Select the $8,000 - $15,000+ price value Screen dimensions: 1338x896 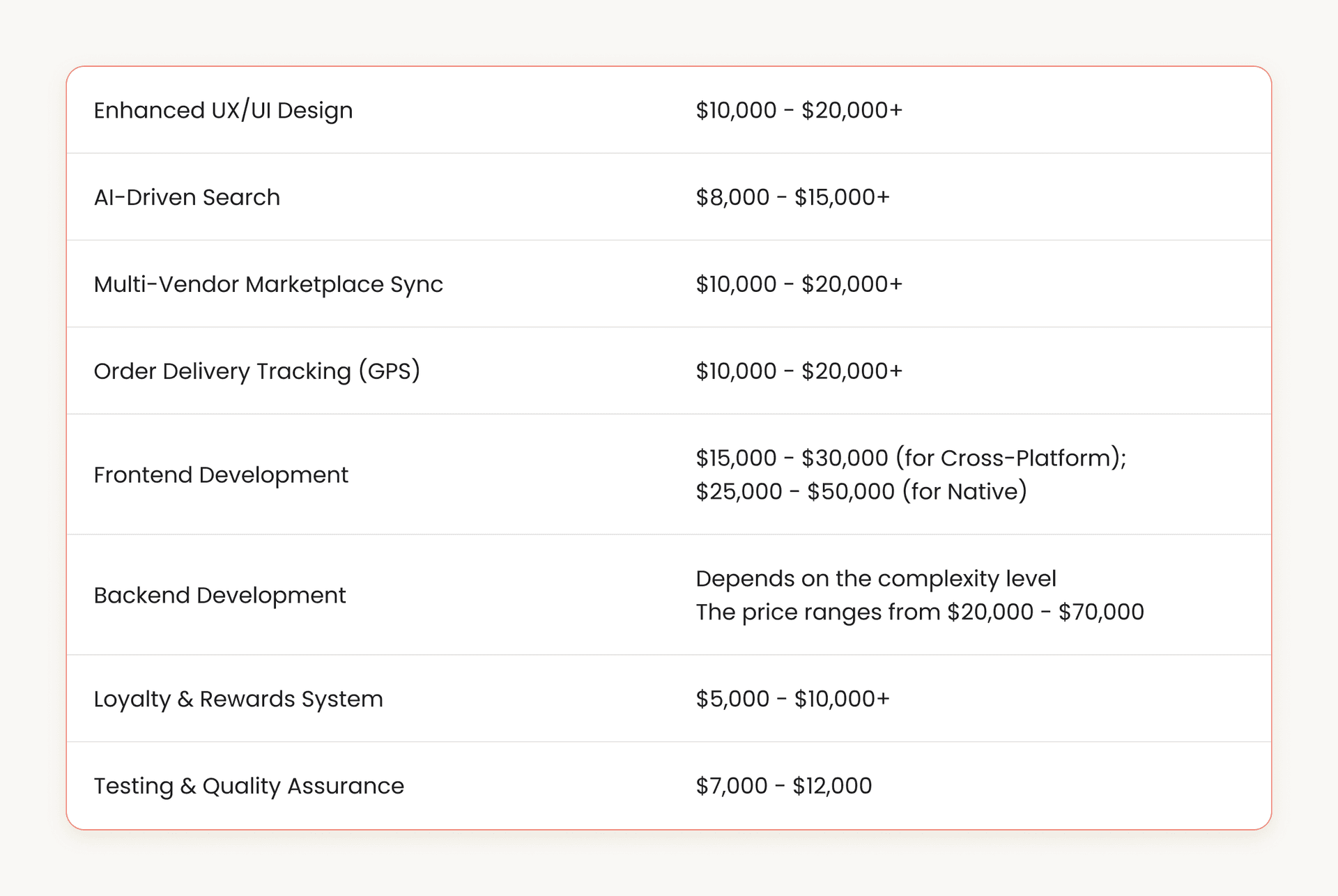tap(792, 196)
